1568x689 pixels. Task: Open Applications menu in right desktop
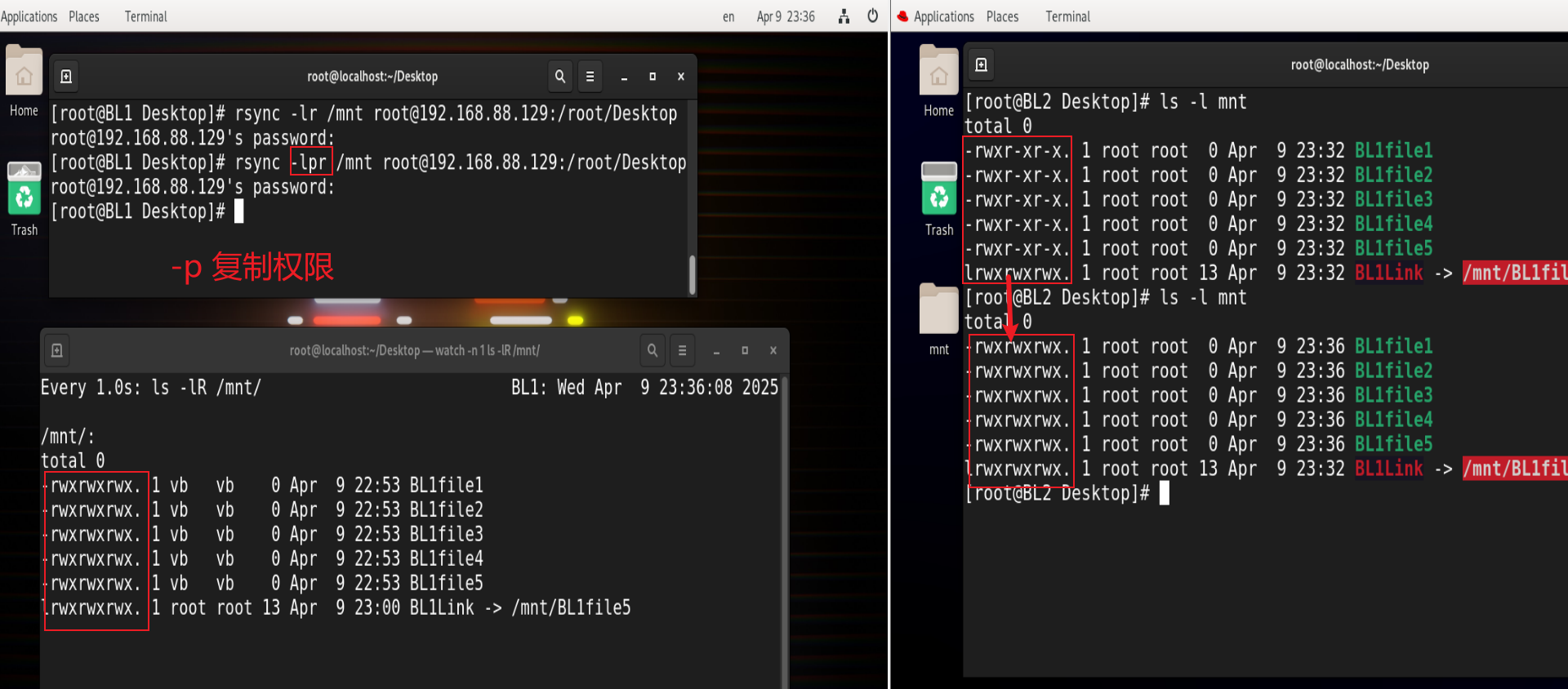pyautogui.click(x=943, y=16)
